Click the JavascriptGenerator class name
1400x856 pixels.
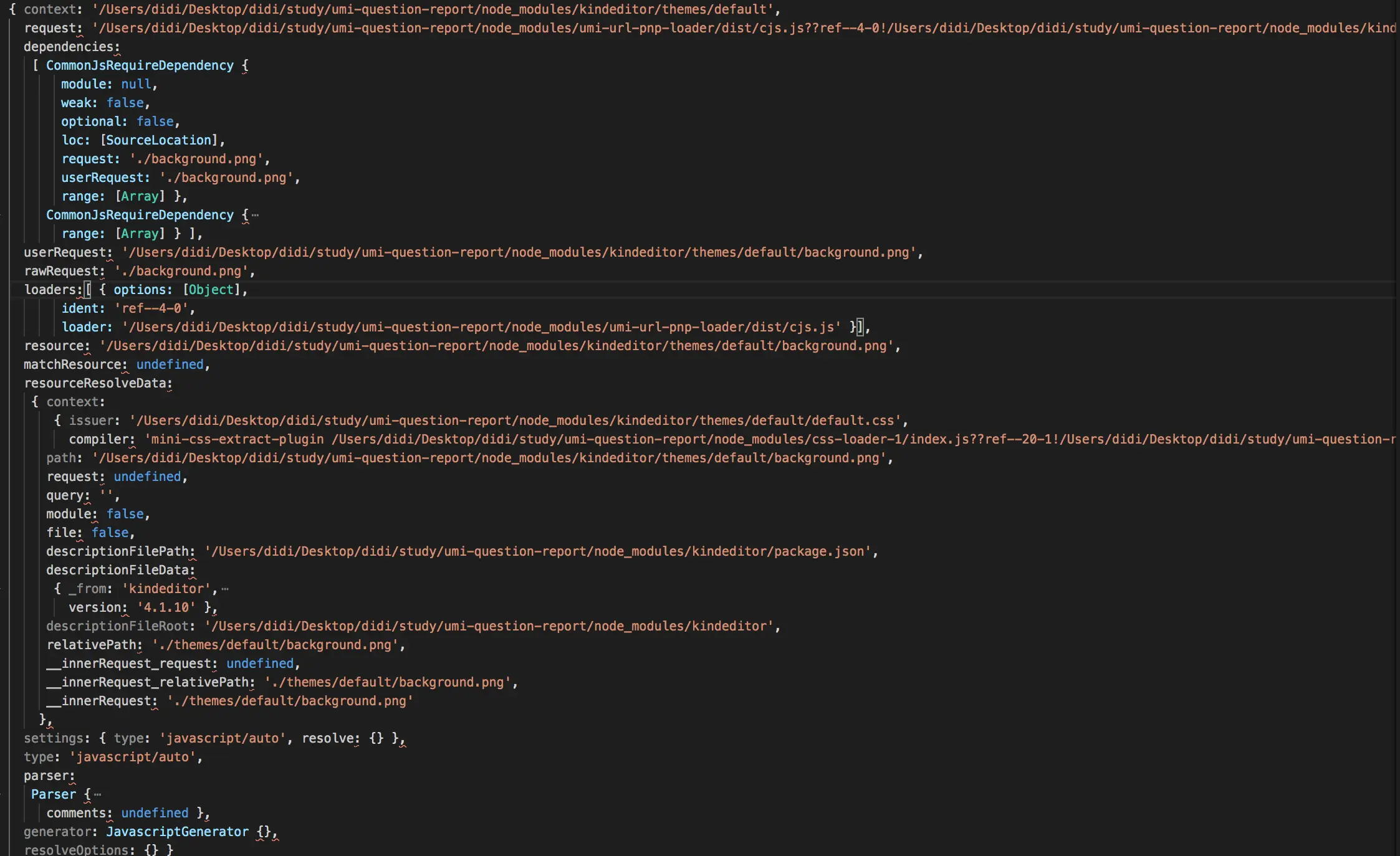point(177,832)
